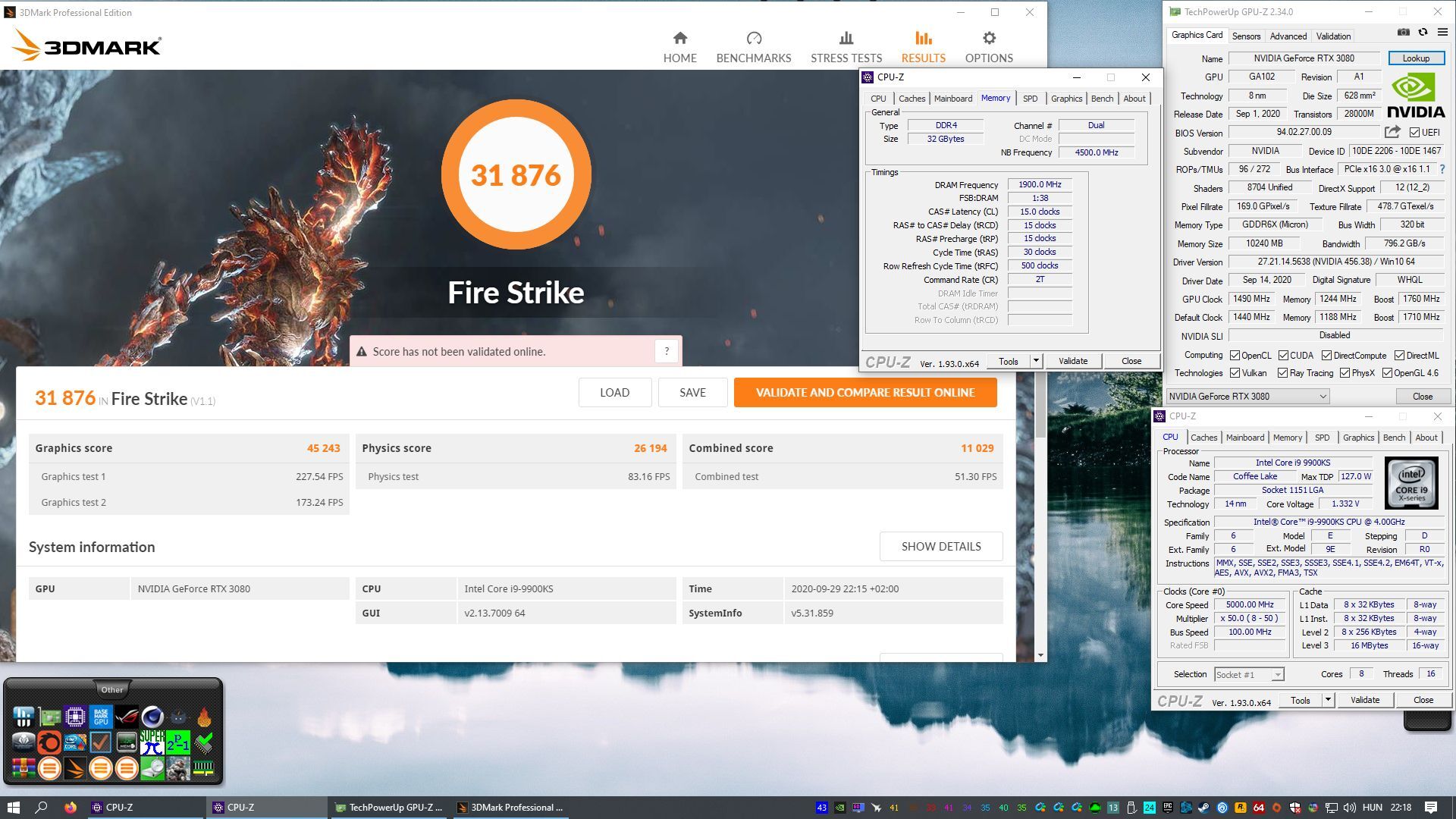Click the GPU-Z refresh icon
Viewport: 1456px width, 819px height.
point(1423,33)
